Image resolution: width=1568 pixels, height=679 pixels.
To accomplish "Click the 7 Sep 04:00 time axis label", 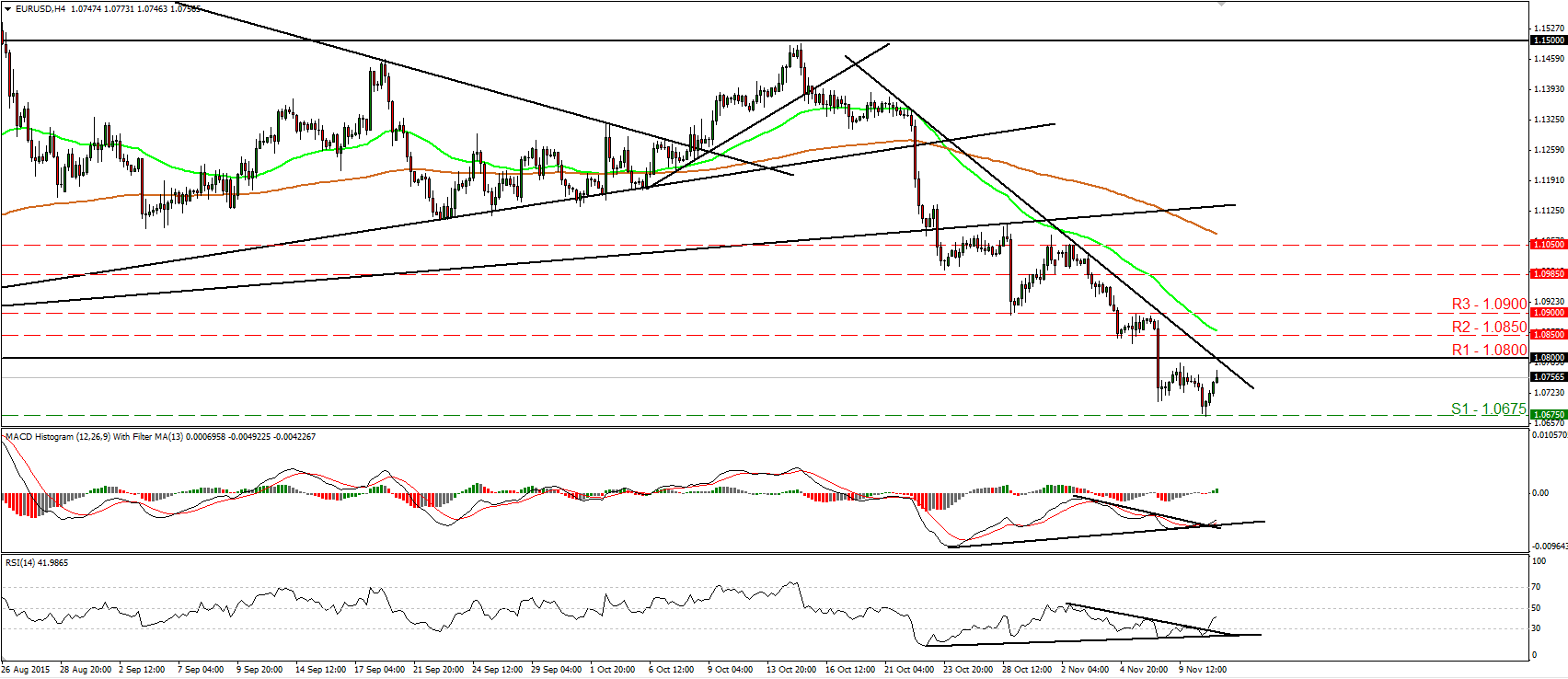I will pyautogui.click(x=201, y=669).
